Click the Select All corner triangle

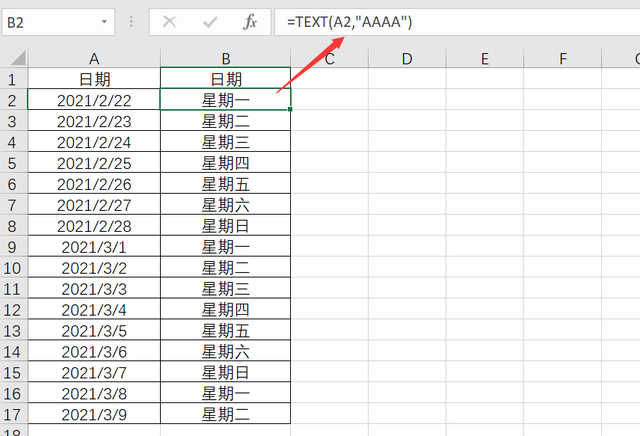[x=18, y=58]
